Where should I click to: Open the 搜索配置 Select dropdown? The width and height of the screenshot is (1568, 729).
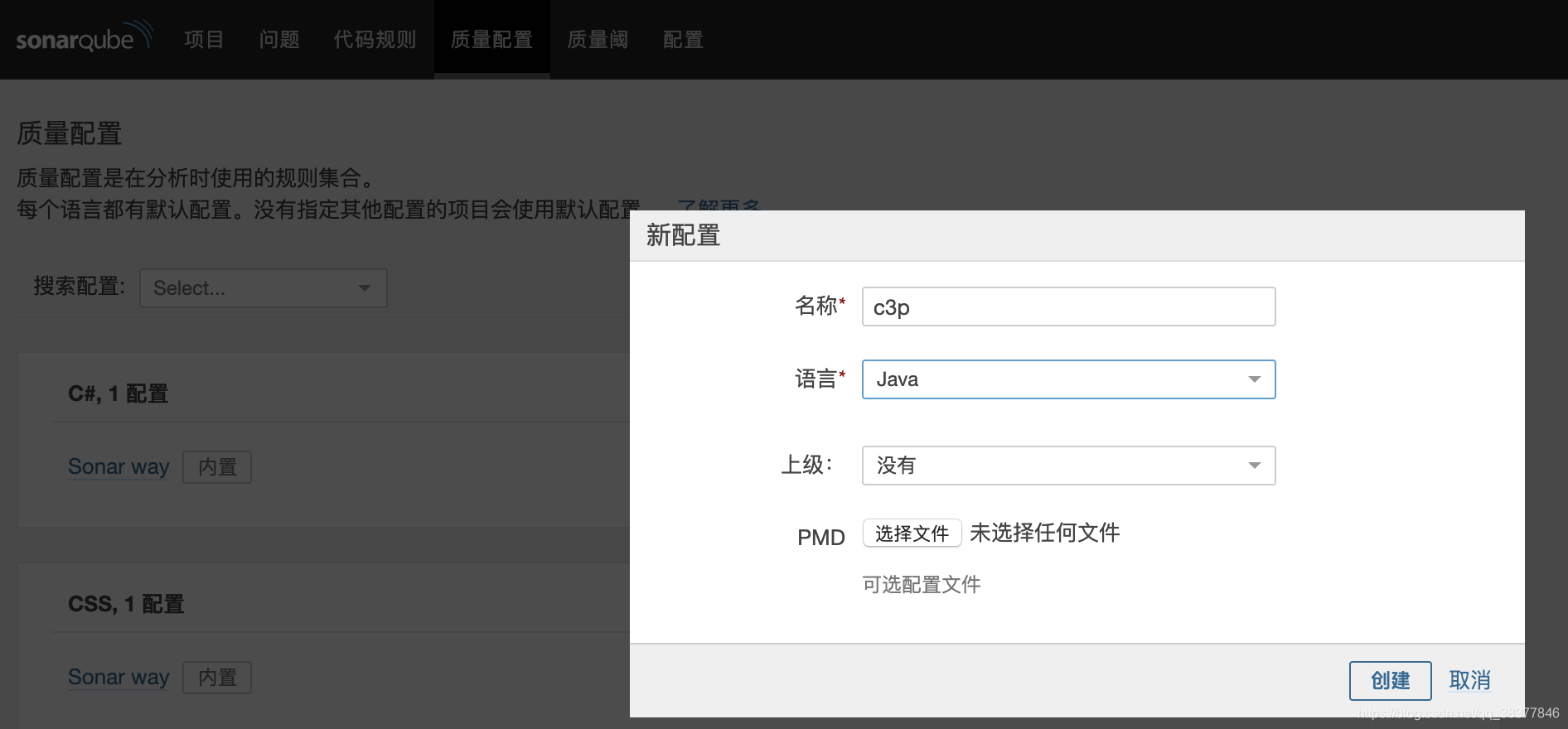tap(264, 288)
